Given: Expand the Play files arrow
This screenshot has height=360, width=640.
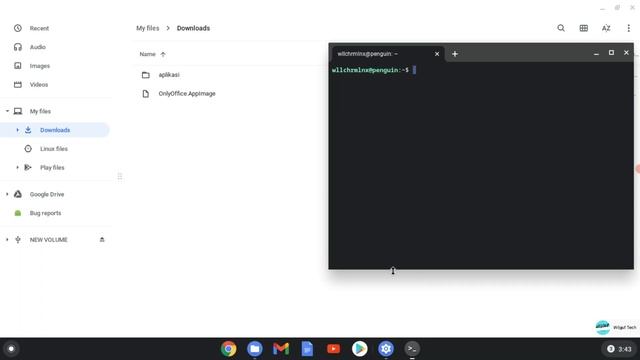Looking at the screenshot, I should [x=17, y=167].
